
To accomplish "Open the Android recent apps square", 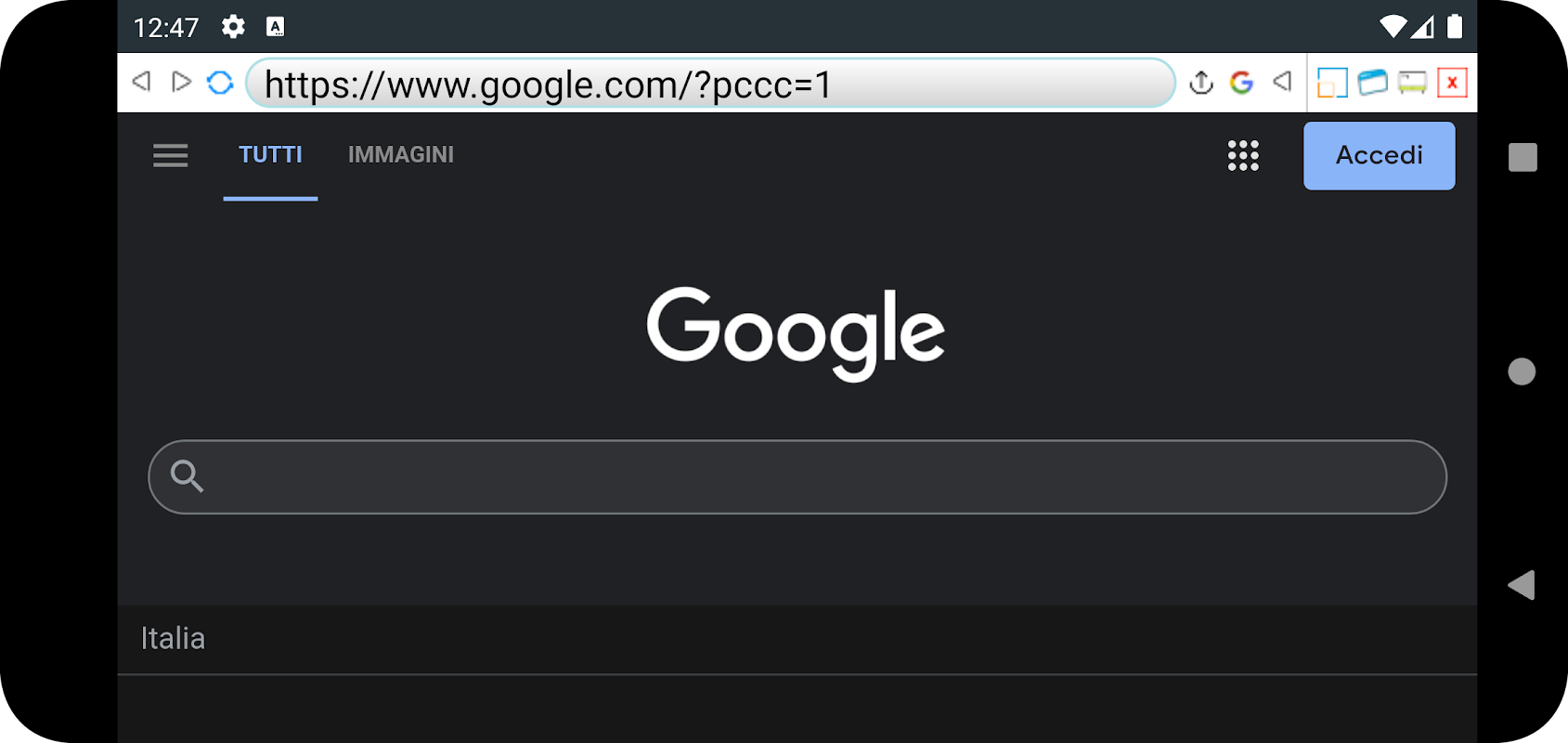I will pyautogui.click(x=1523, y=157).
